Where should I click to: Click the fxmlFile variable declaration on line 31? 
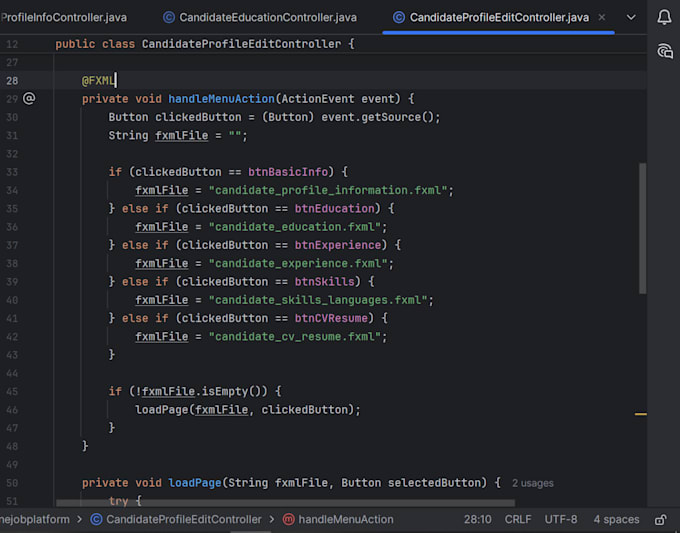(x=181, y=136)
